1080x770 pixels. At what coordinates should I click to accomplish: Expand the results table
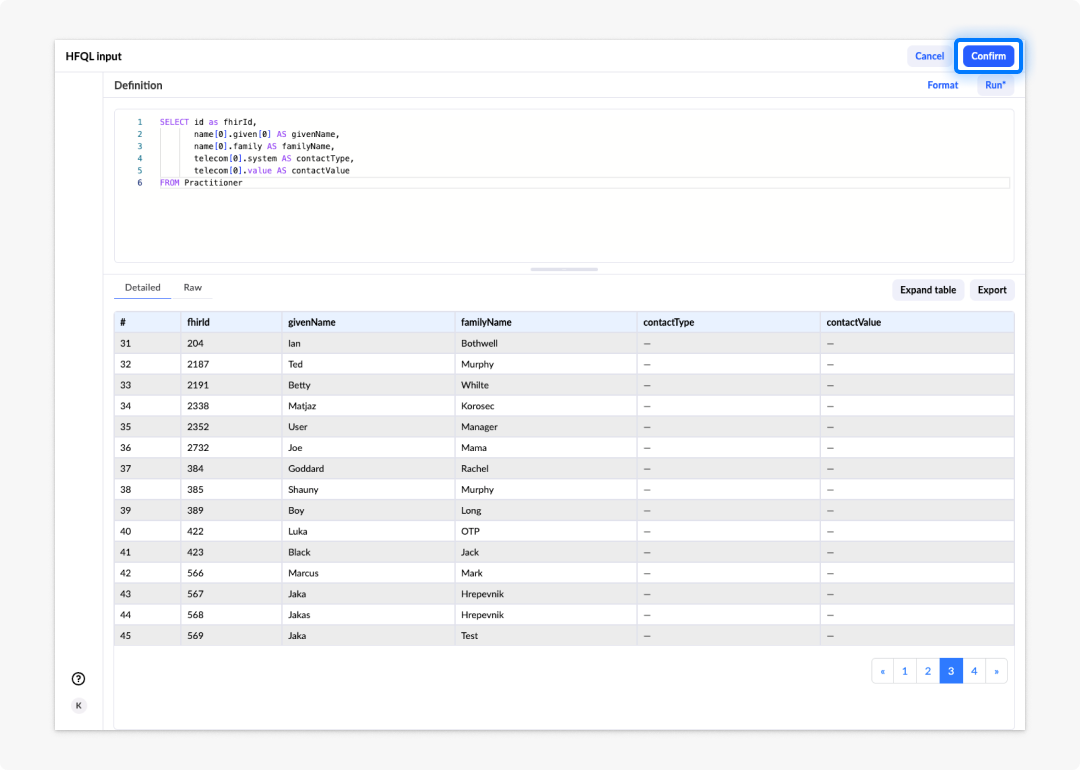coord(928,290)
